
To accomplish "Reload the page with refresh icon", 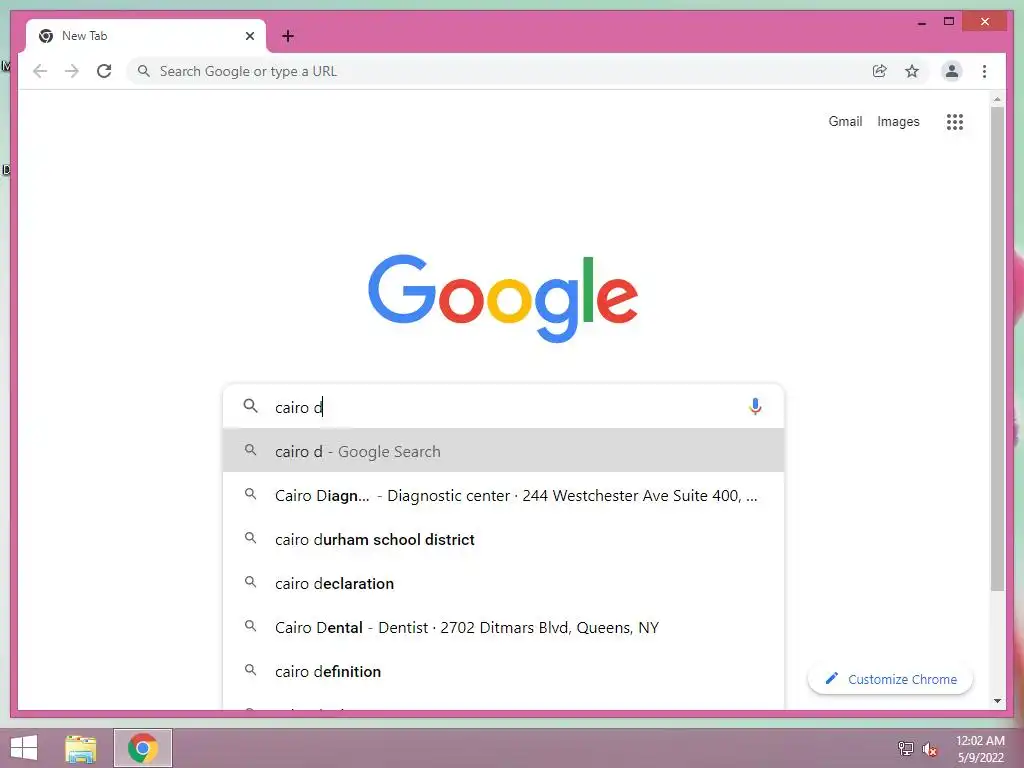I will coord(104,71).
